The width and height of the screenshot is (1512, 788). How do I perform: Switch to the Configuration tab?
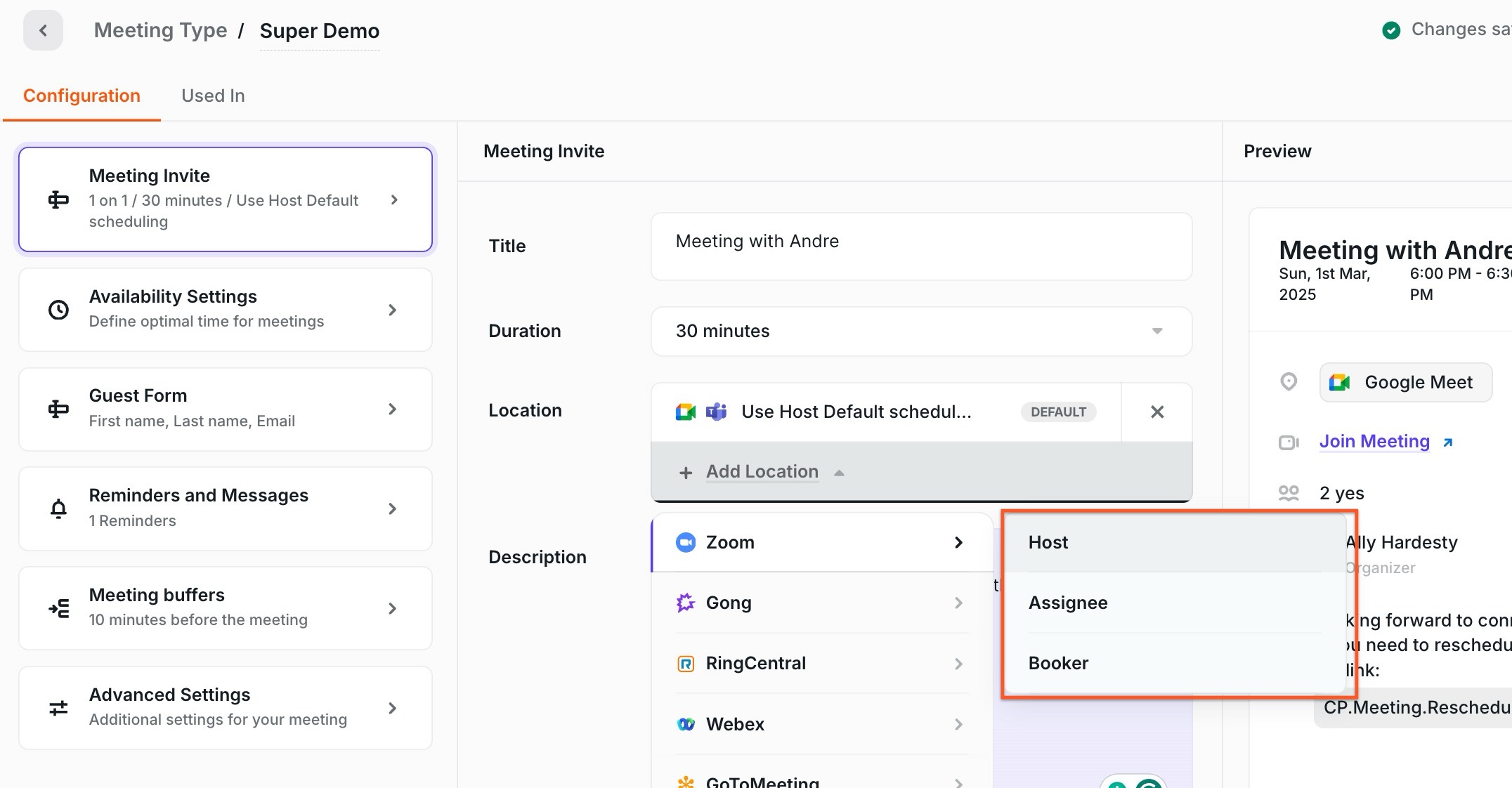(82, 96)
